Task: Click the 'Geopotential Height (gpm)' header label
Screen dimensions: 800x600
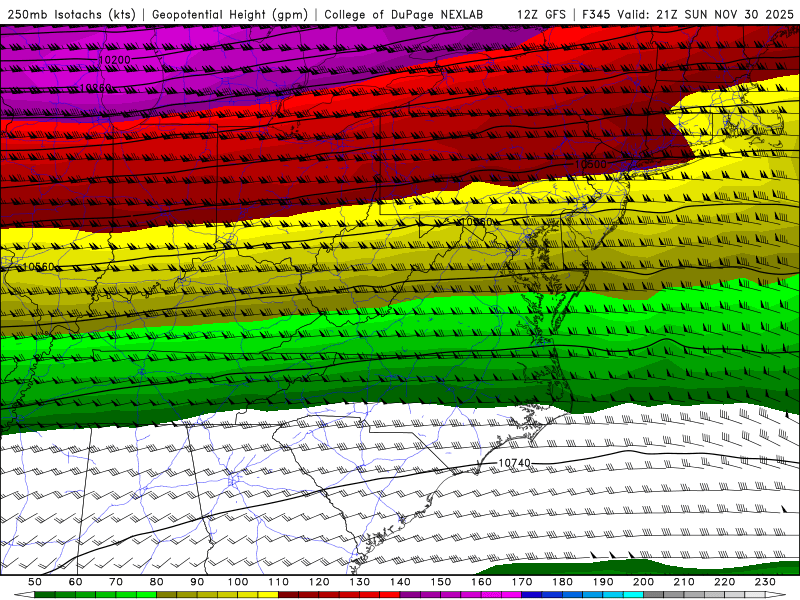Action: [230, 15]
